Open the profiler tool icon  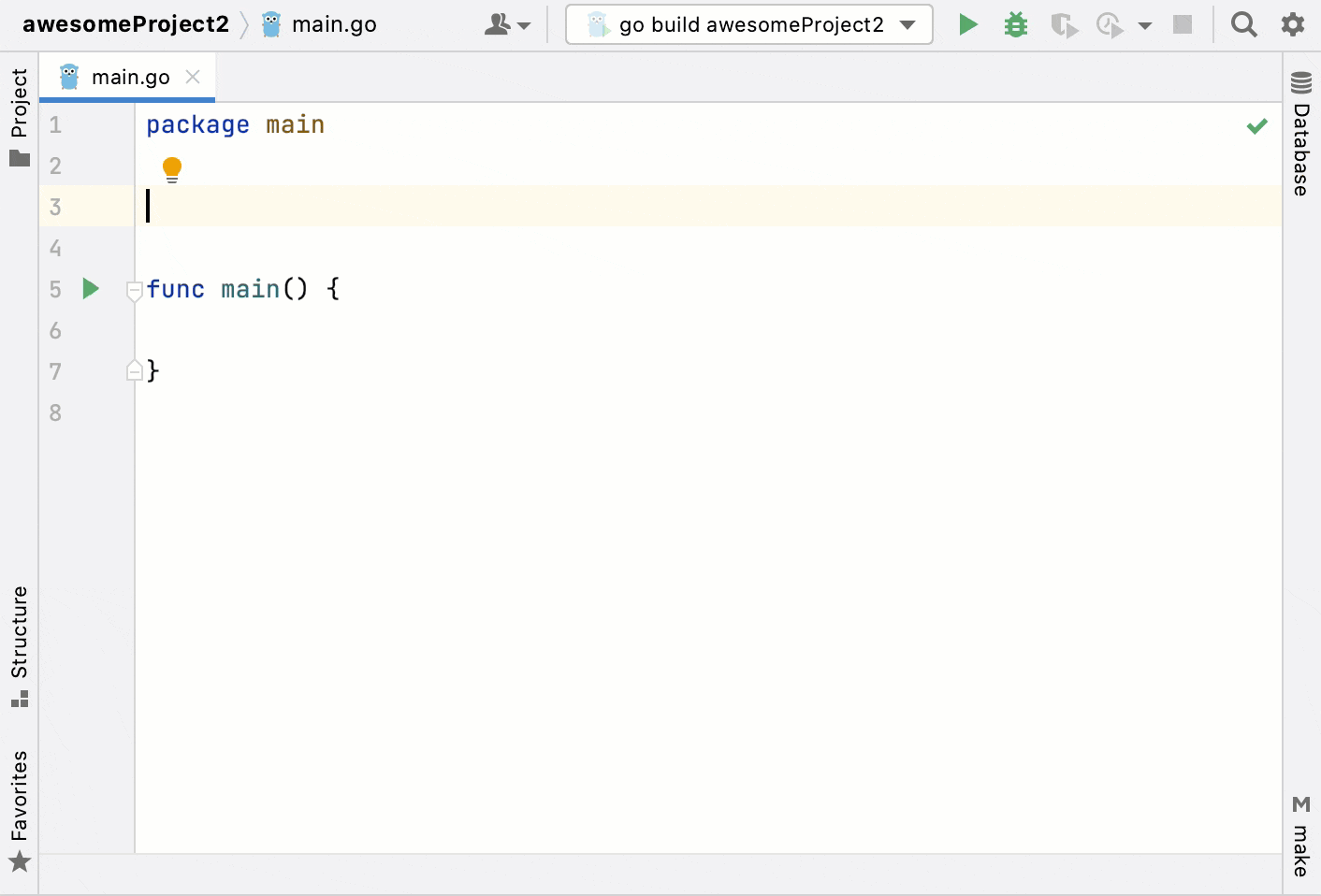point(1110,24)
